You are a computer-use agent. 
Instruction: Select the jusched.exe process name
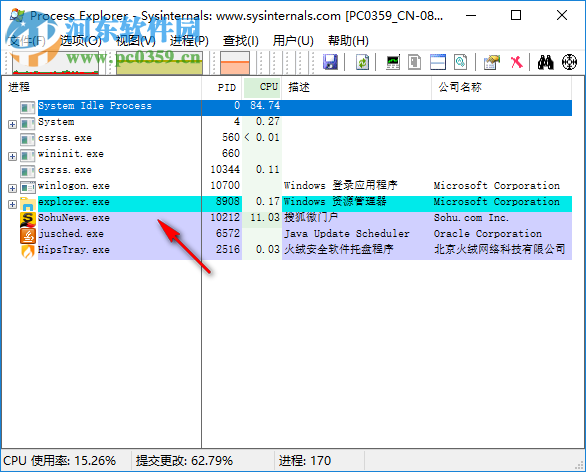[71, 234]
